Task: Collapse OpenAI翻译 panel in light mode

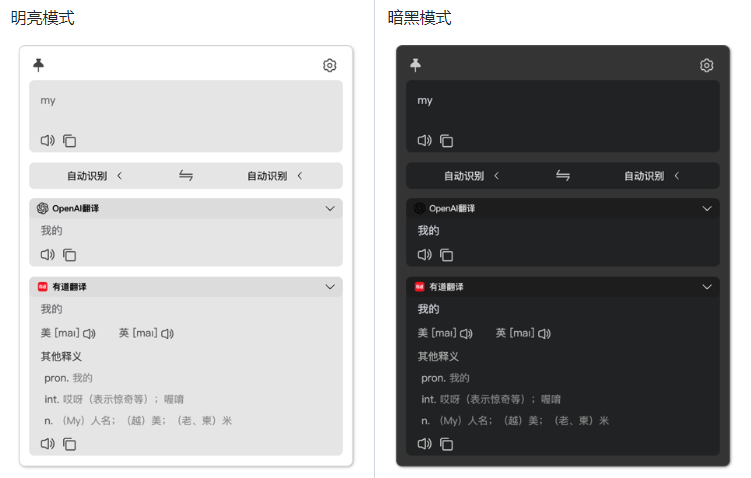Action: (330, 209)
